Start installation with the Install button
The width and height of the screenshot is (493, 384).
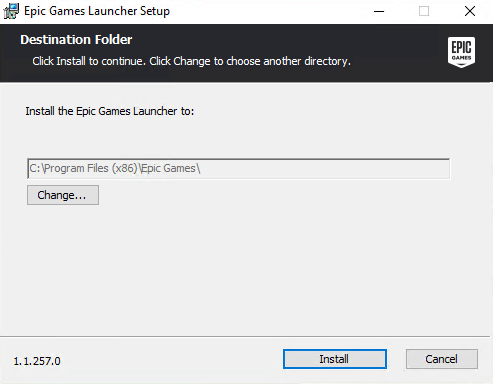[x=335, y=359]
